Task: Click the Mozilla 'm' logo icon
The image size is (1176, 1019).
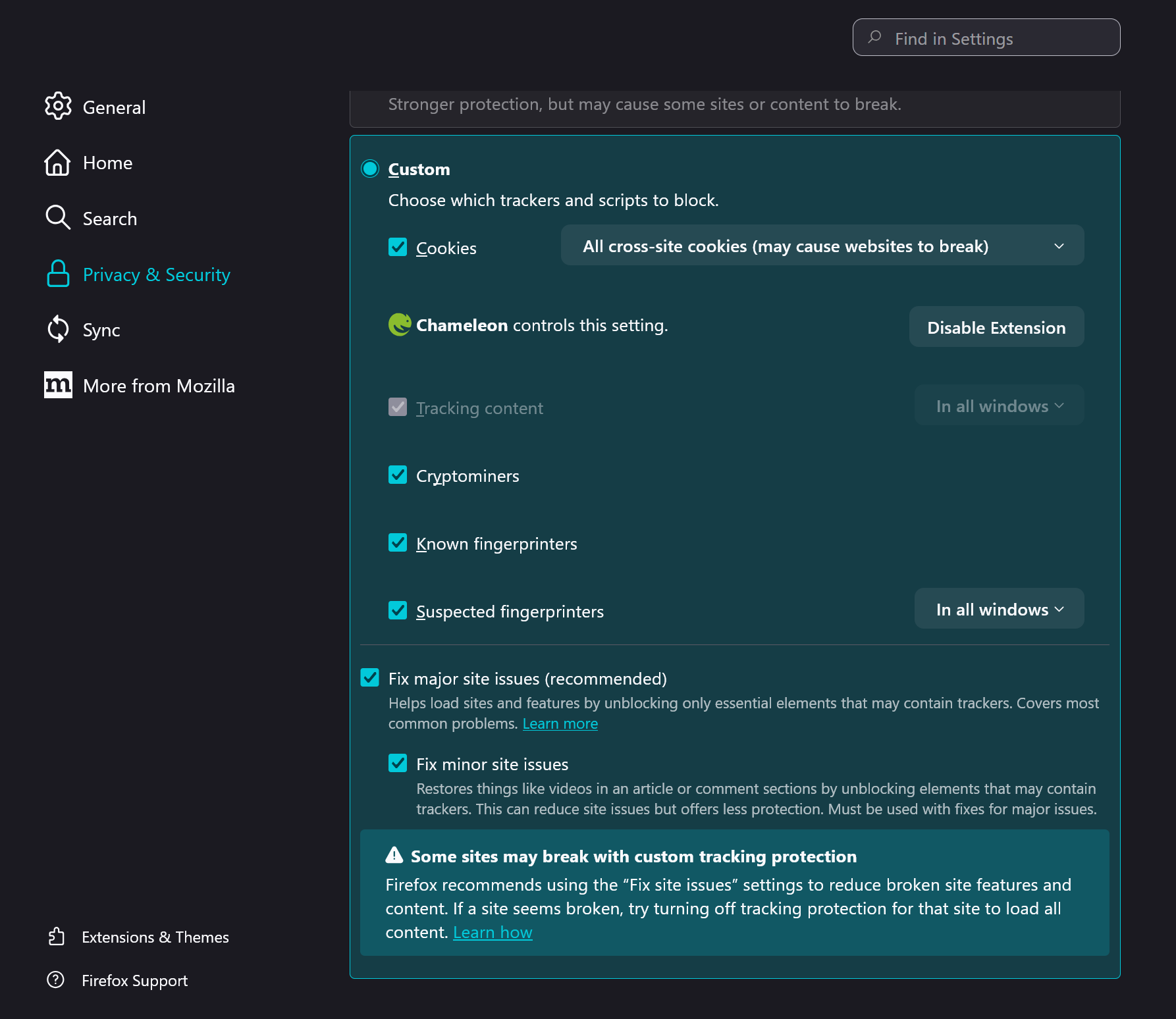Action: (x=58, y=385)
